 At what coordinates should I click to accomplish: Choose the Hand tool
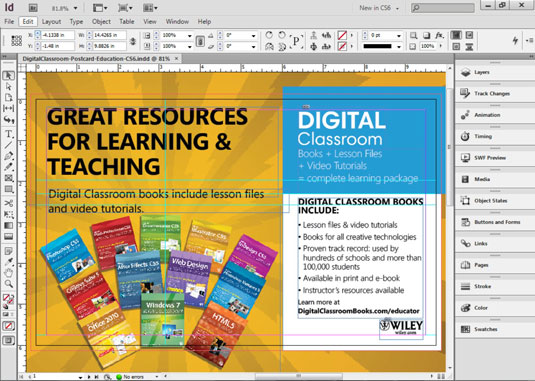click(9, 273)
